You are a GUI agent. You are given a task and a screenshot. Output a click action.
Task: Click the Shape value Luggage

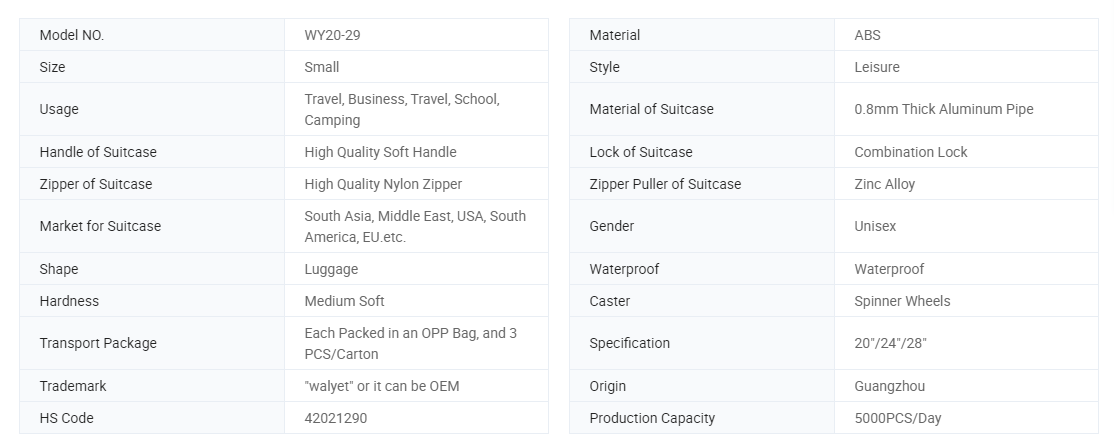(x=331, y=269)
